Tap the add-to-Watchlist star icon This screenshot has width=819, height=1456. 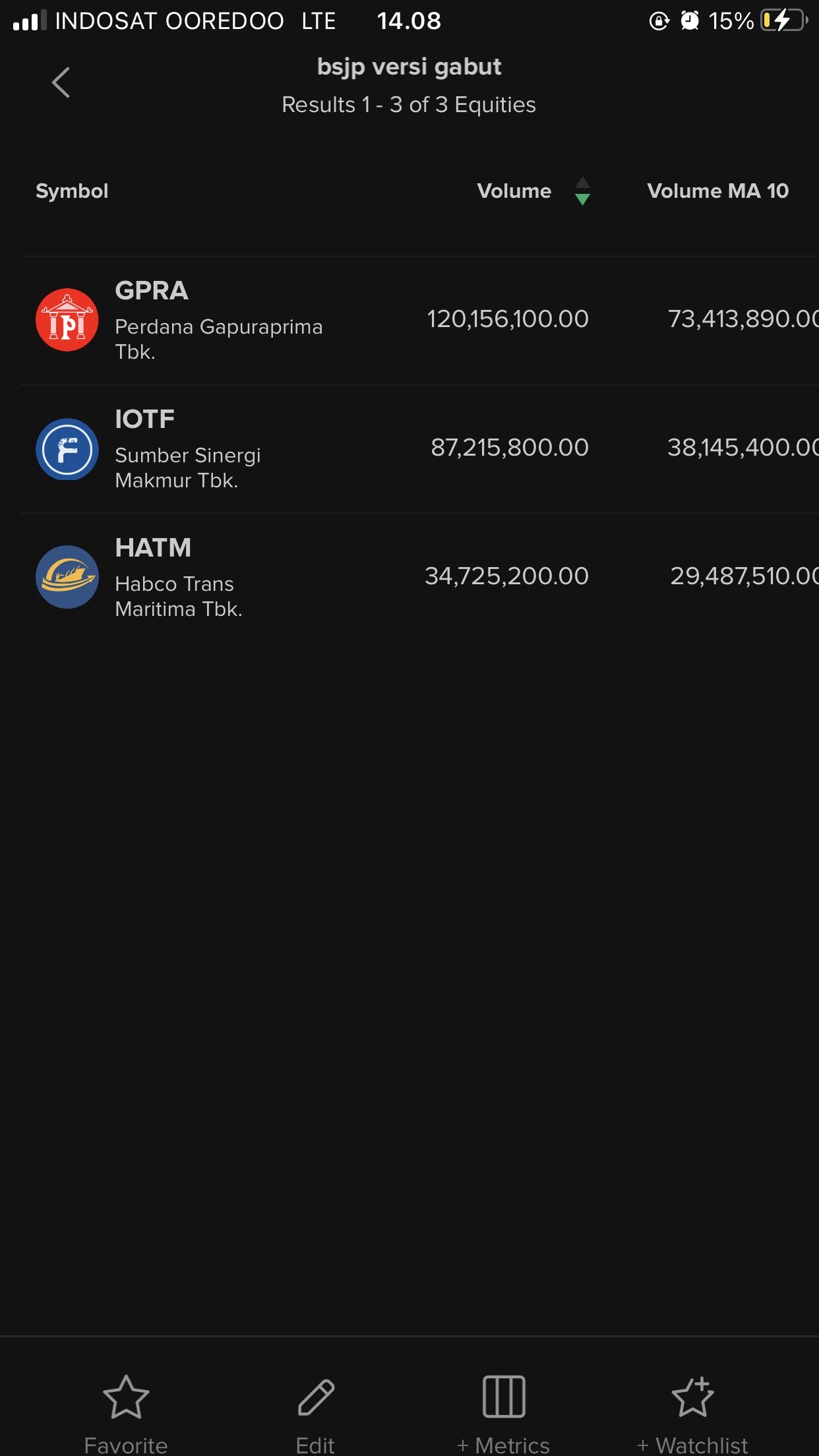pyautogui.click(x=692, y=1396)
